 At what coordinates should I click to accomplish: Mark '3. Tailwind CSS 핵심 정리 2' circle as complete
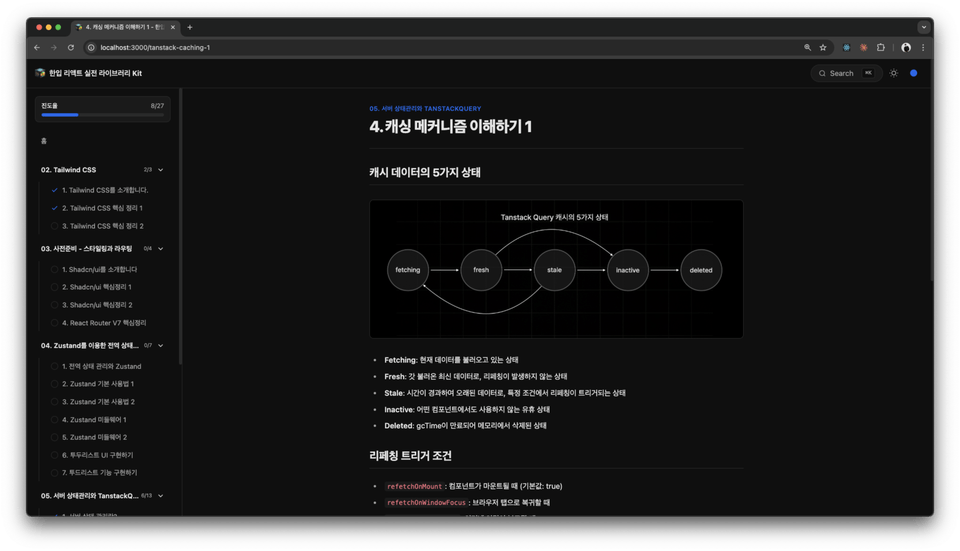pos(54,226)
